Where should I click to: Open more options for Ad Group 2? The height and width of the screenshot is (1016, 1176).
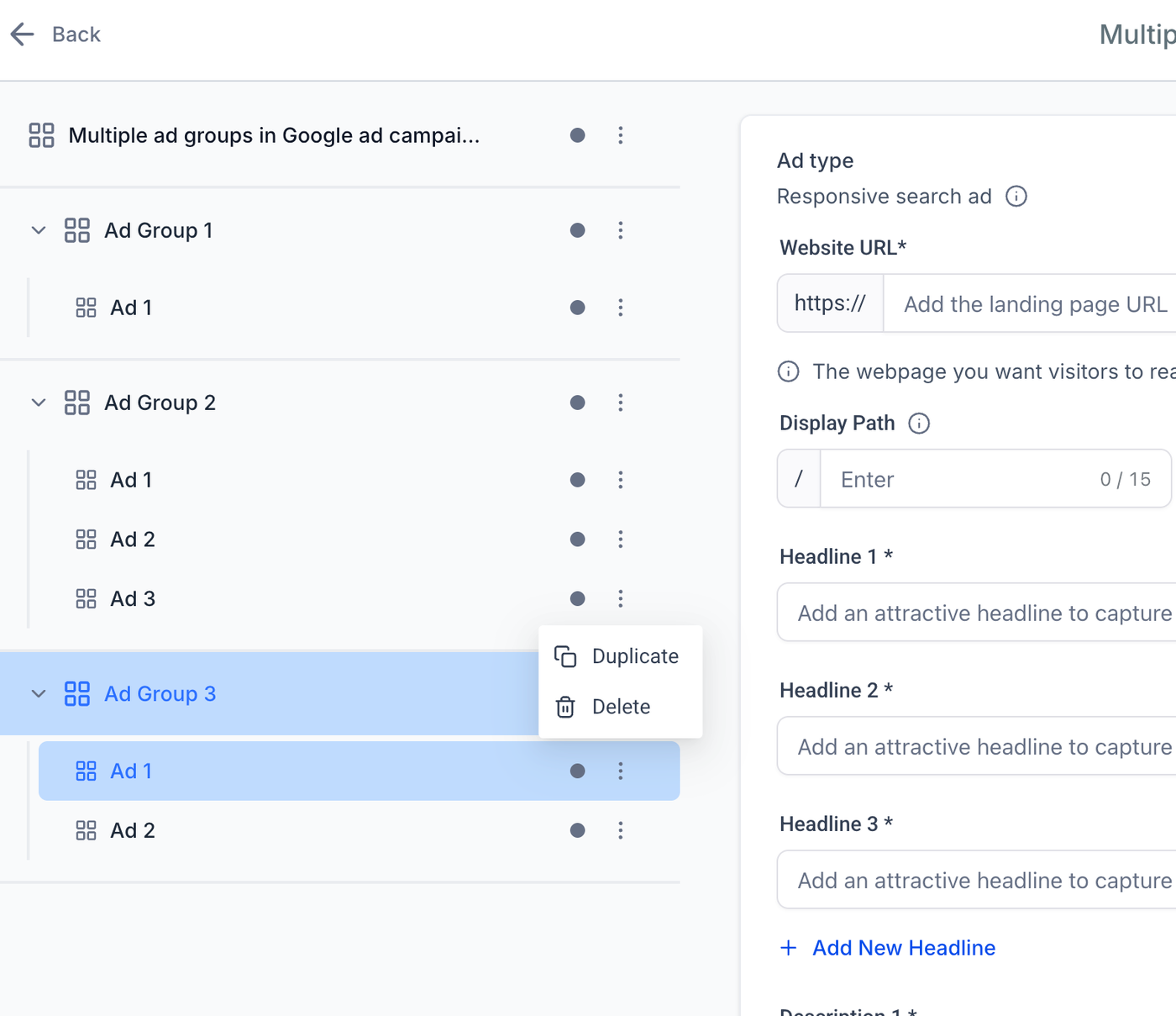(621, 403)
